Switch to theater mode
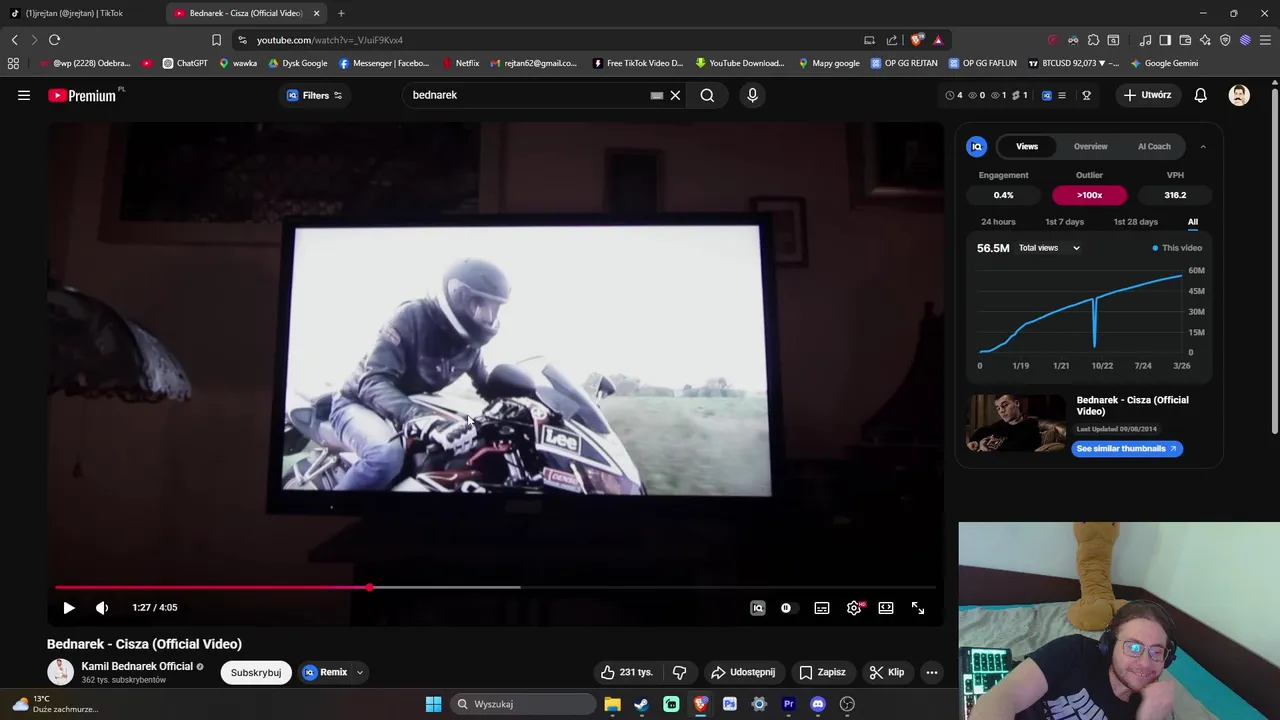1280x720 pixels. point(886,608)
